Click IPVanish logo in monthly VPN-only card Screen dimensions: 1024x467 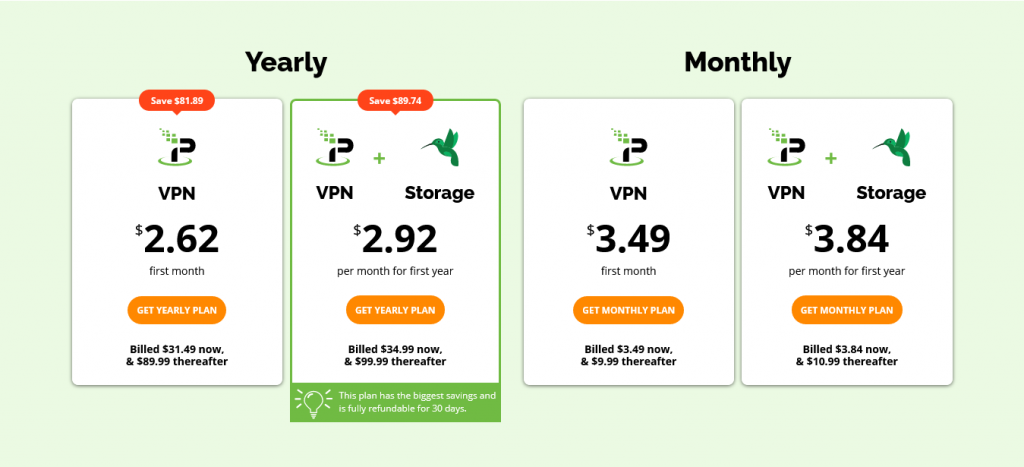(x=628, y=146)
